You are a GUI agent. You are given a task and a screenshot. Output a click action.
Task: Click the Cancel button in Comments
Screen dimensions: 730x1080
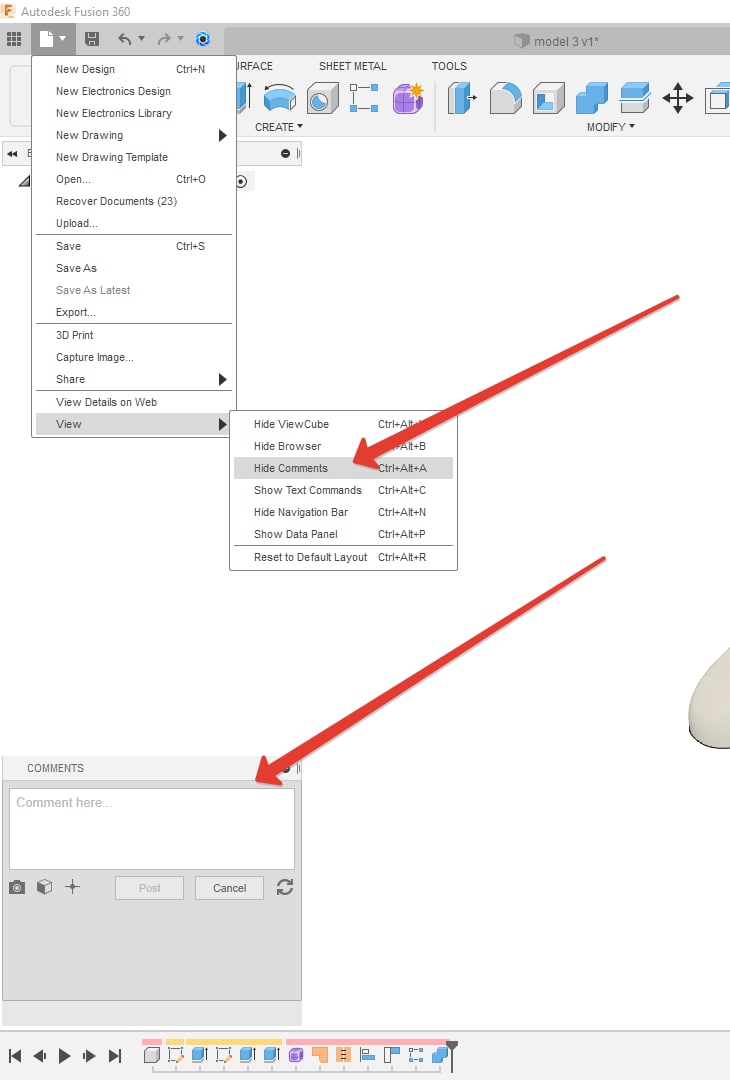click(x=229, y=888)
